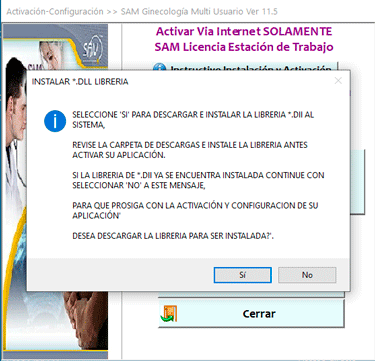
Task: Click the 'DESEA DESCARGAR LA LIBRERIA' question text
Action: point(173,236)
